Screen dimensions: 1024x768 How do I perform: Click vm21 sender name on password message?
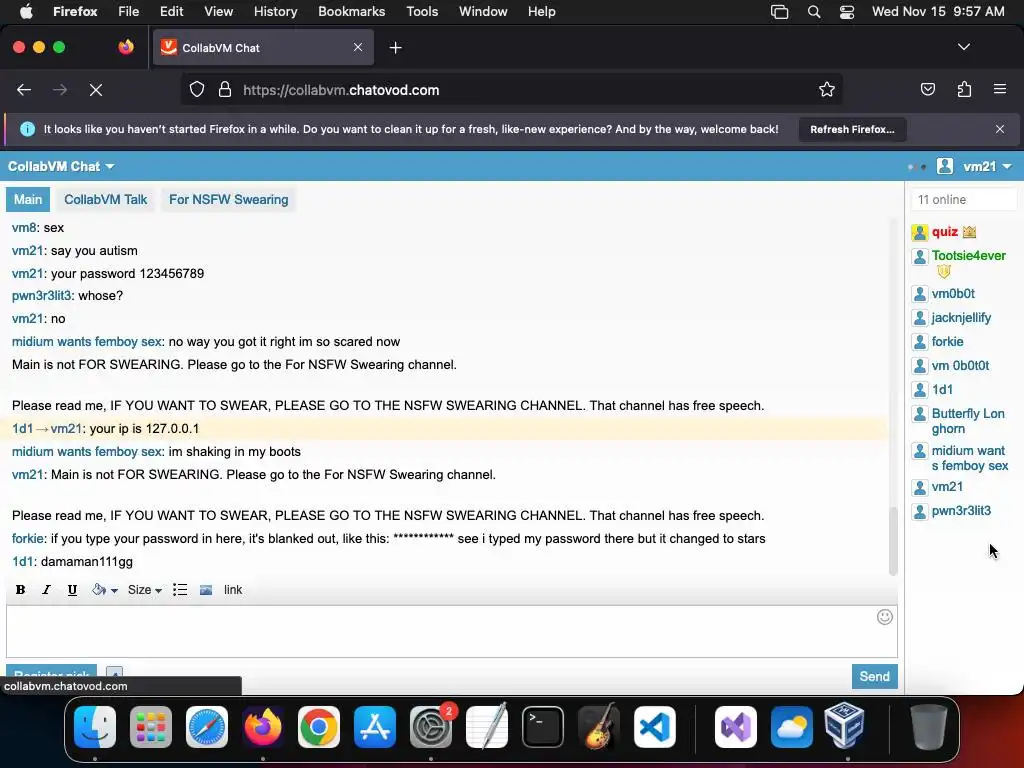27,273
